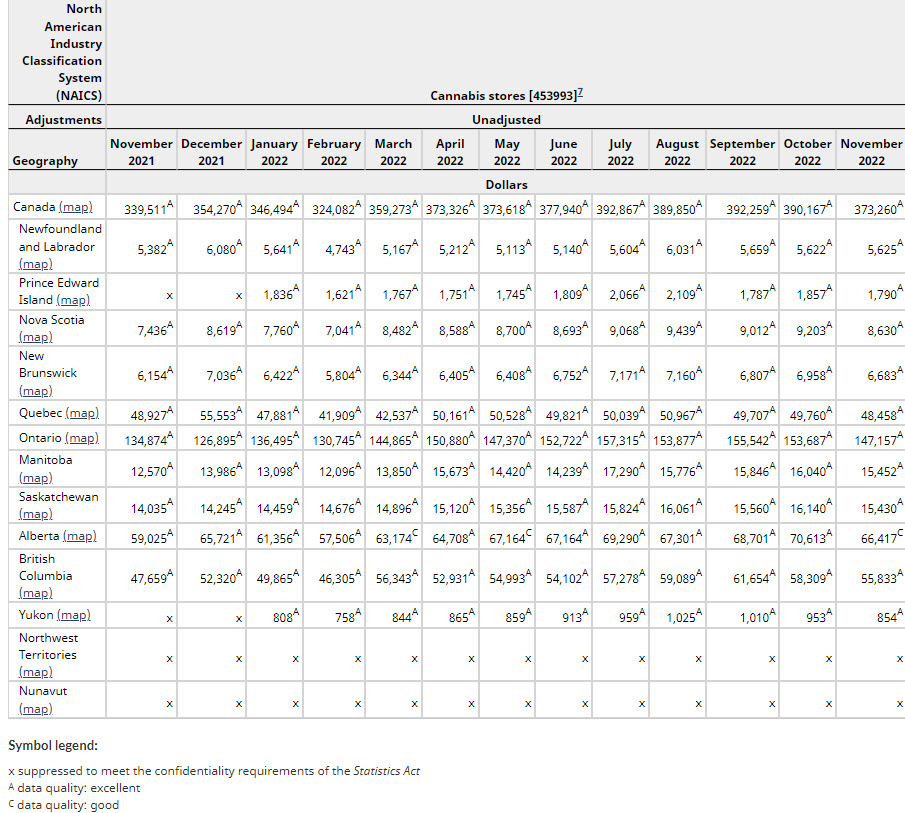Open footnote 7 beside Cannabis stores
Screen dimensions: 905x813
(580, 93)
